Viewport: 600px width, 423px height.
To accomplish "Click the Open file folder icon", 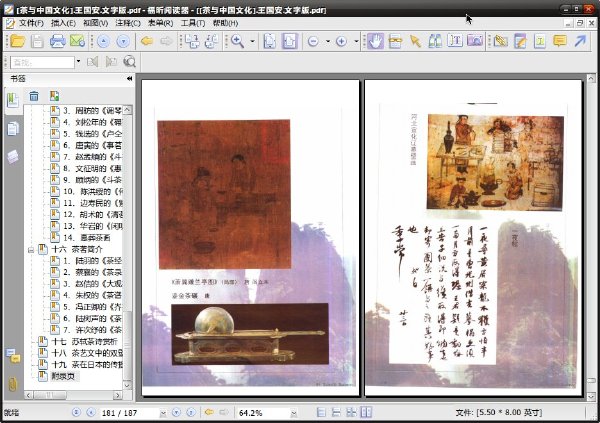I will point(17,41).
